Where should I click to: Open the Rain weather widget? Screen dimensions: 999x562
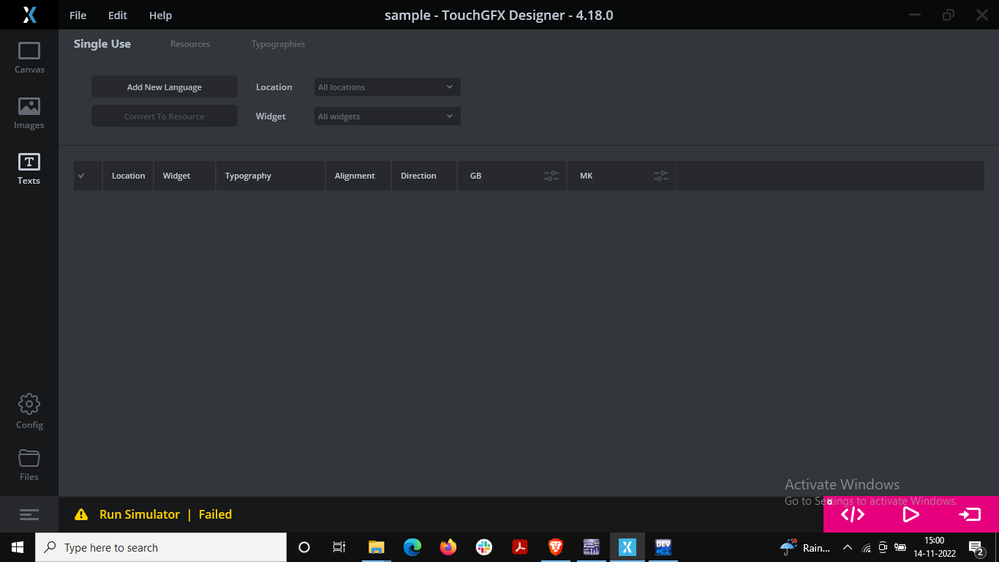click(805, 547)
